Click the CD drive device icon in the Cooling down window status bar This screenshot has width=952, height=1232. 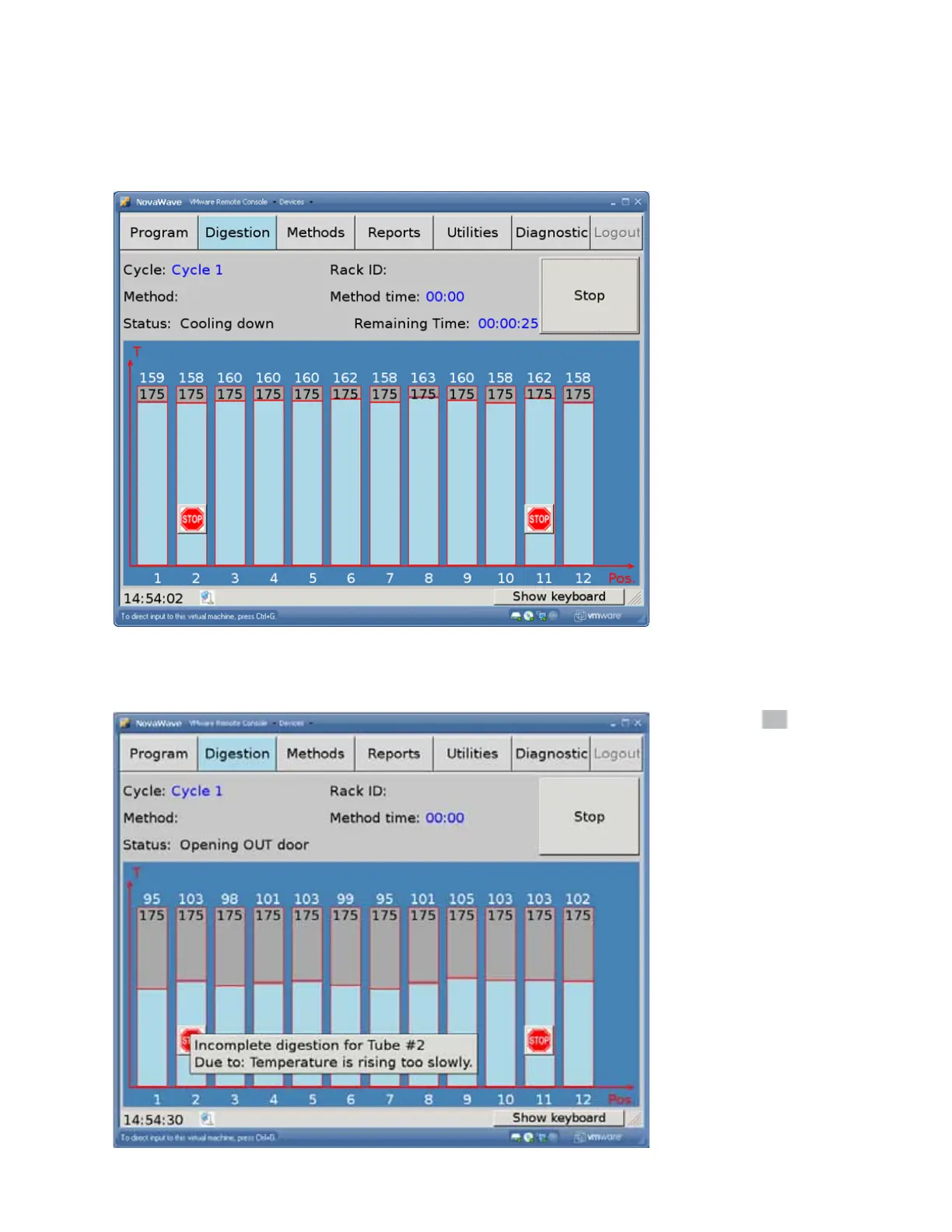(529, 616)
